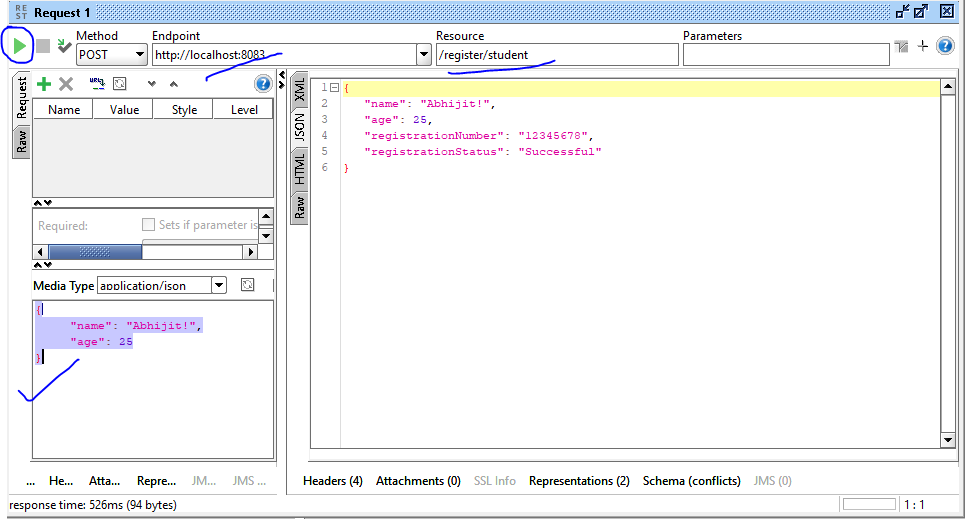
Task: Click the parameter details horizontal scrollbar thumb
Action: pyautogui.click(x=94, y=252)
